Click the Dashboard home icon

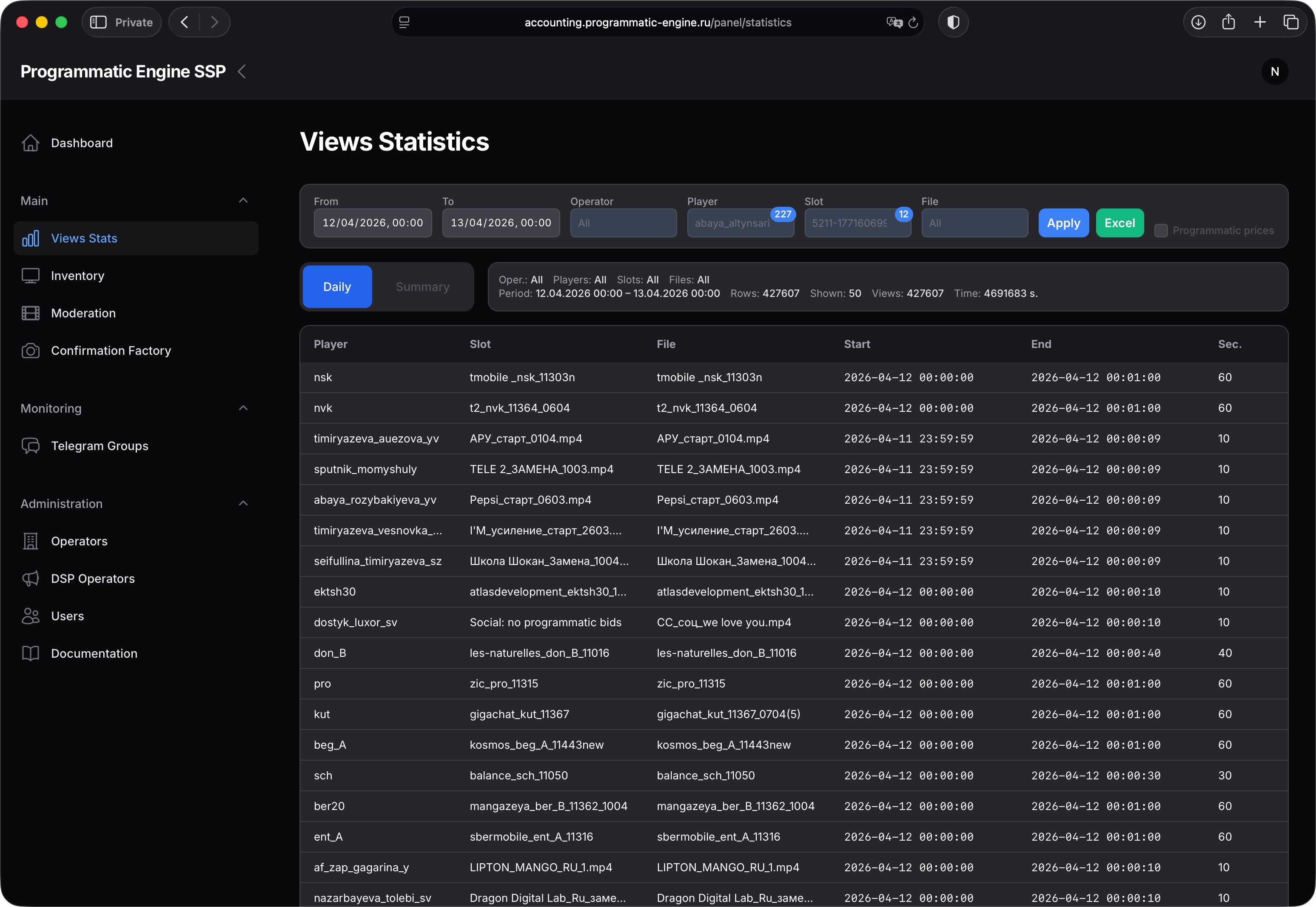(x=31, y=143)
